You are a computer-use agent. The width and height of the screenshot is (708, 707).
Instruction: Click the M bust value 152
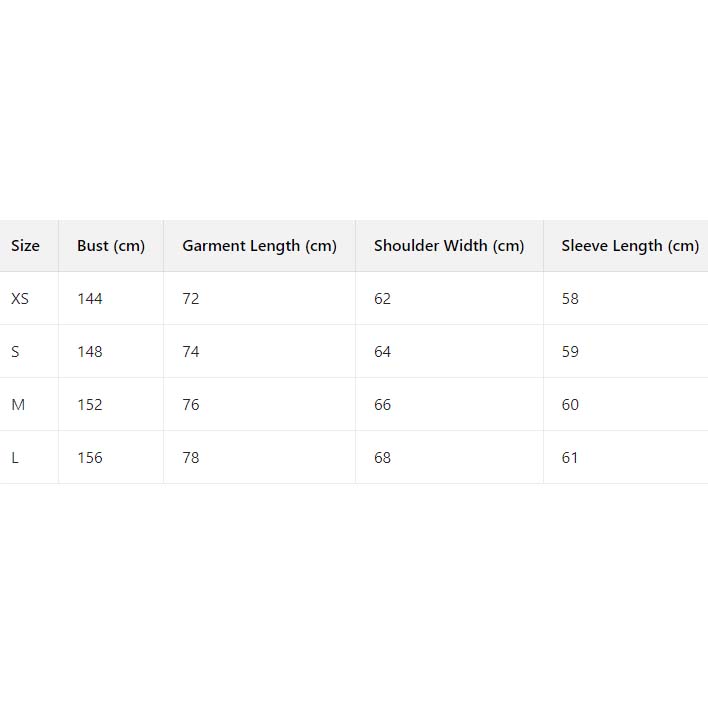point(90,405)
